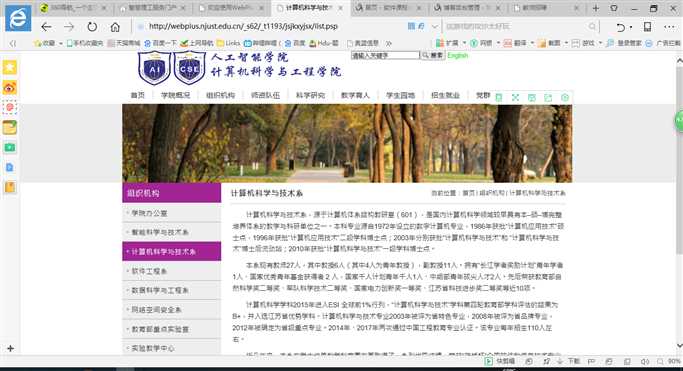Click the site keyword search field
Viewport: 683px width, 371px height.
385,56
